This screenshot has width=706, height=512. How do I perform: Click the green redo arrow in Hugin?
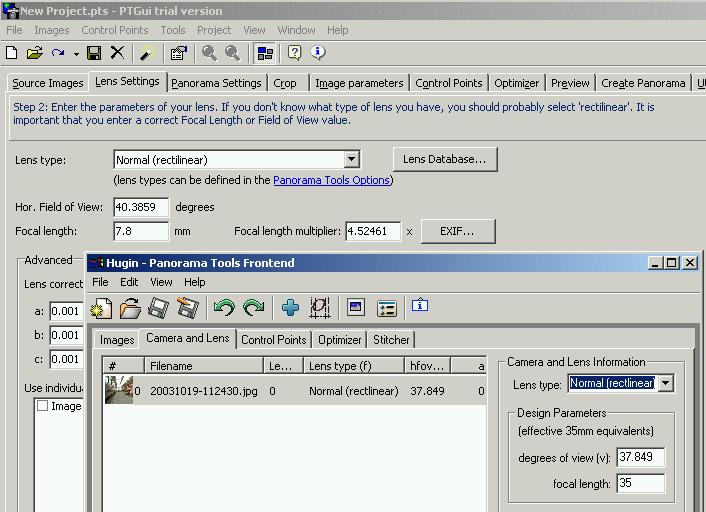[x=254, y=309]
